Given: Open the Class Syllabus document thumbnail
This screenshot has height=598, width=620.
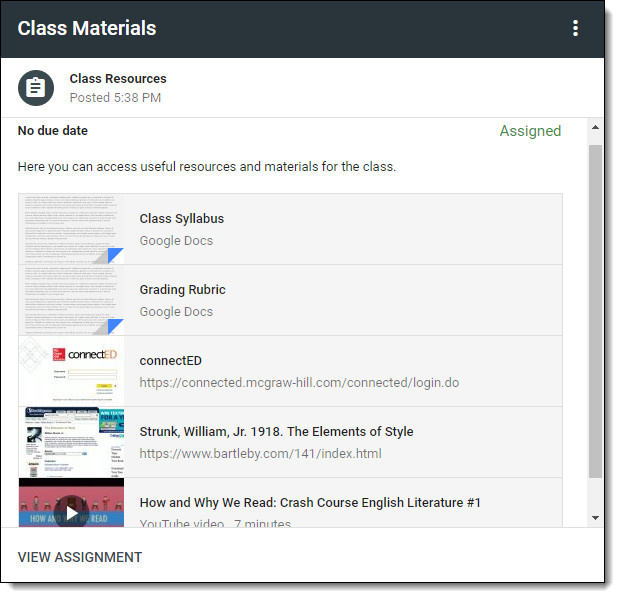Looking at the screenshot, I should tap(72, 231).
